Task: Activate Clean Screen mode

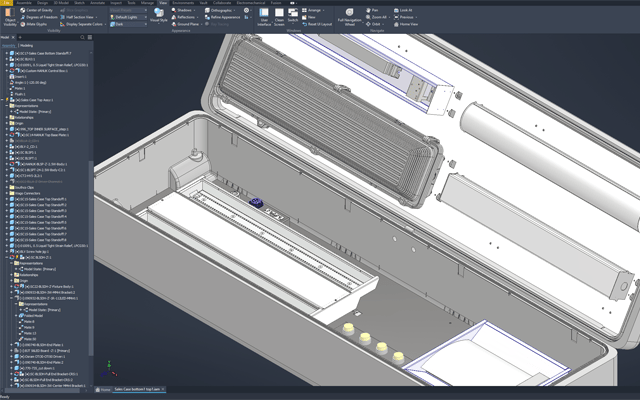Action: 279,17
